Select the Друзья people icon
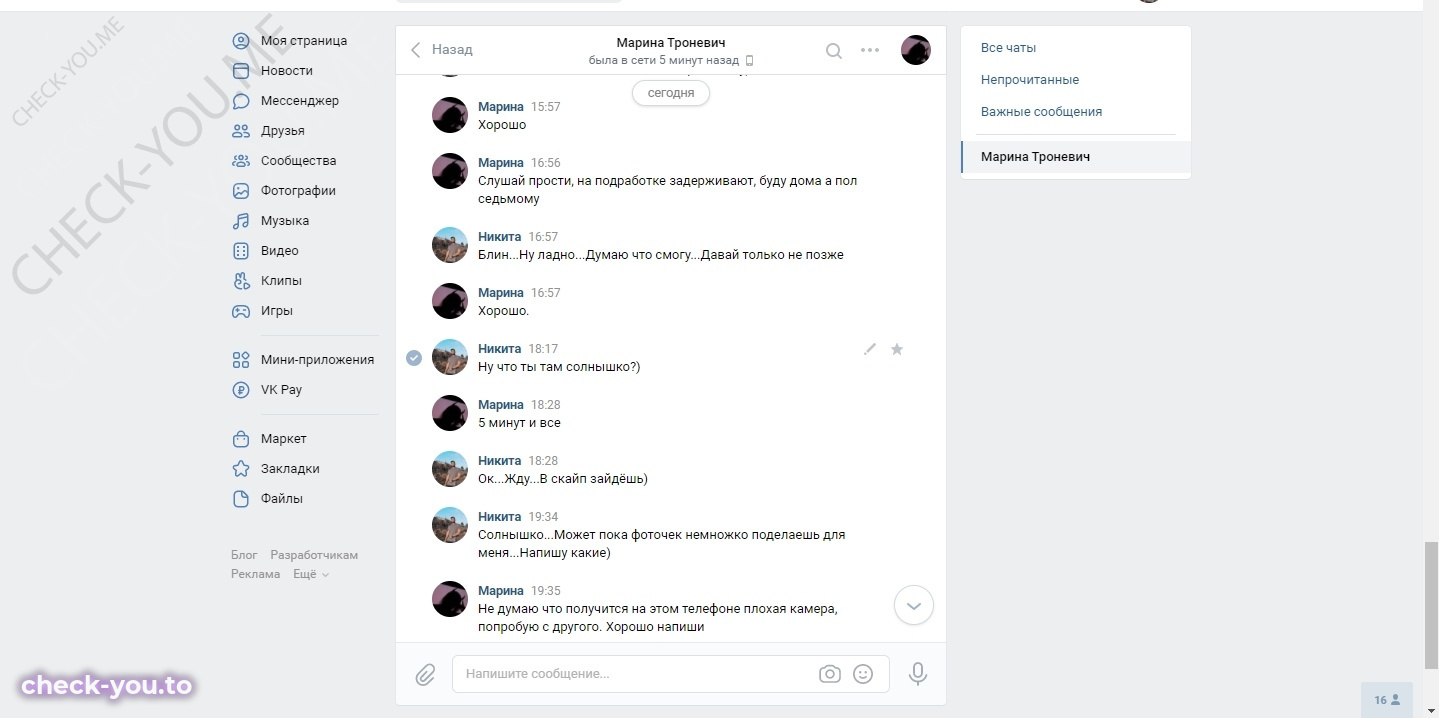The height and width of the screenshot is (718, 1439). point(241,131)
